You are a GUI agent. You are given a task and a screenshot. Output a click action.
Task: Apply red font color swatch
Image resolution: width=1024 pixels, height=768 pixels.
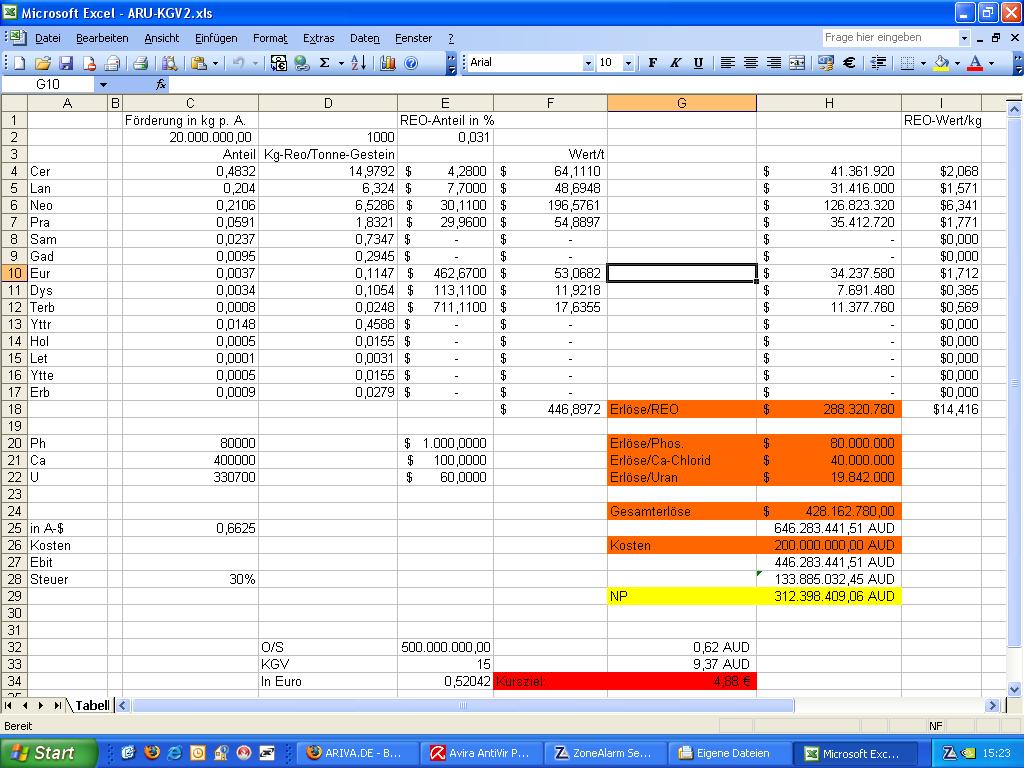(x=976, y=63)
